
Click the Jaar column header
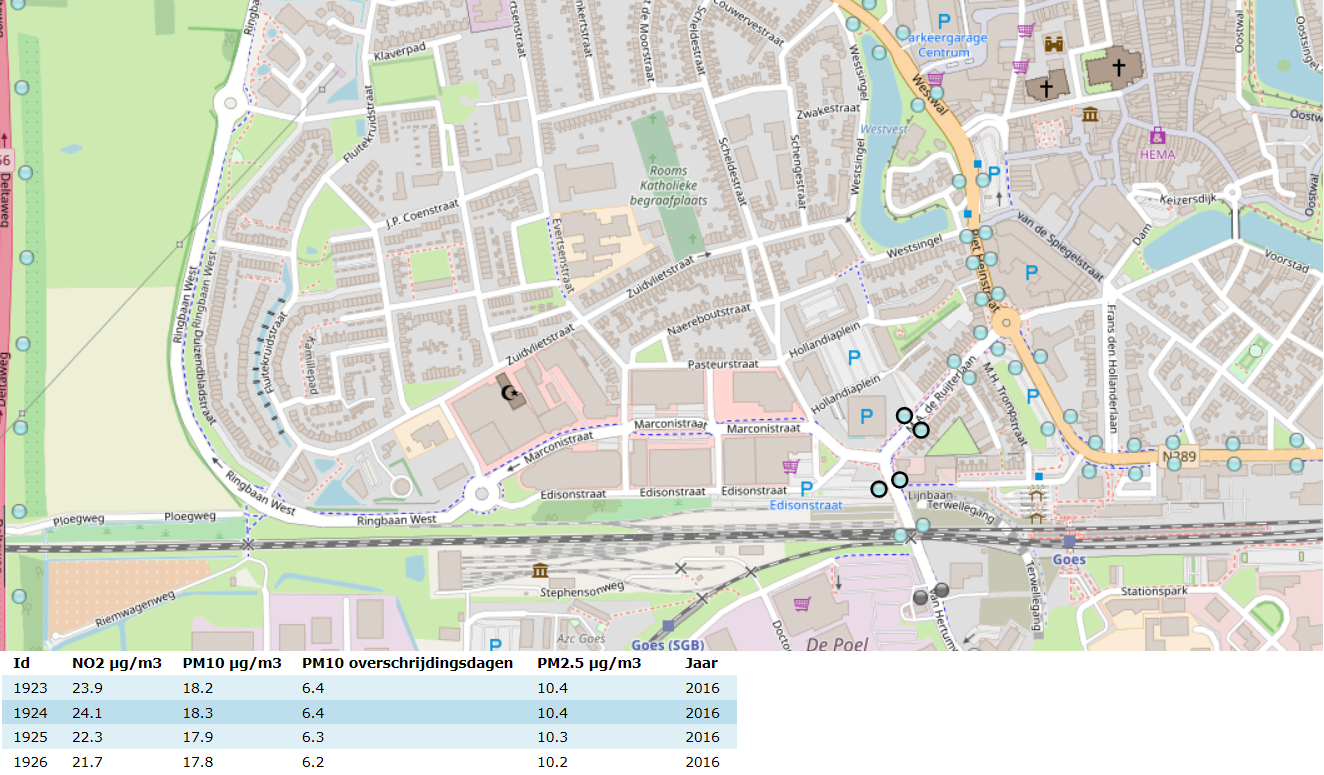tap(701, 663)
